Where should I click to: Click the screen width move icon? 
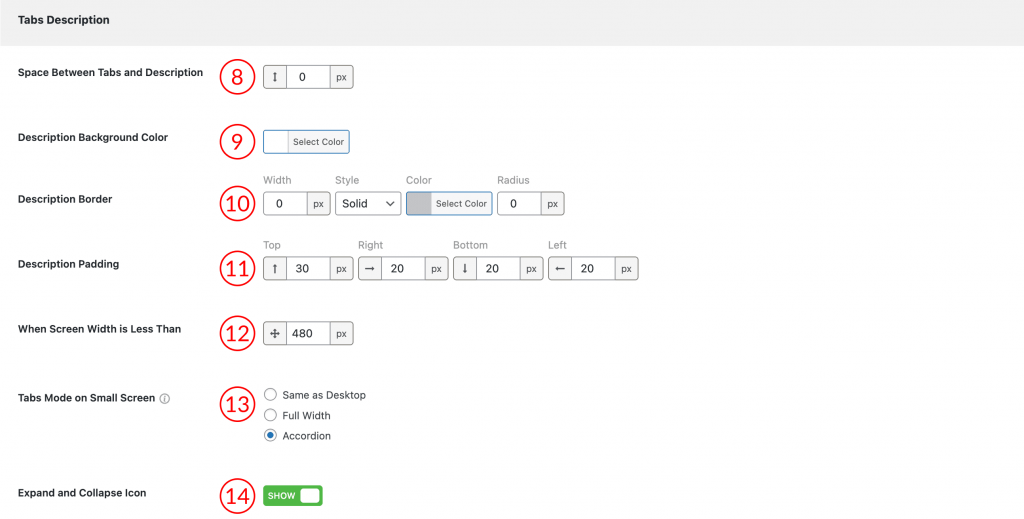click(x=275, y=334)
